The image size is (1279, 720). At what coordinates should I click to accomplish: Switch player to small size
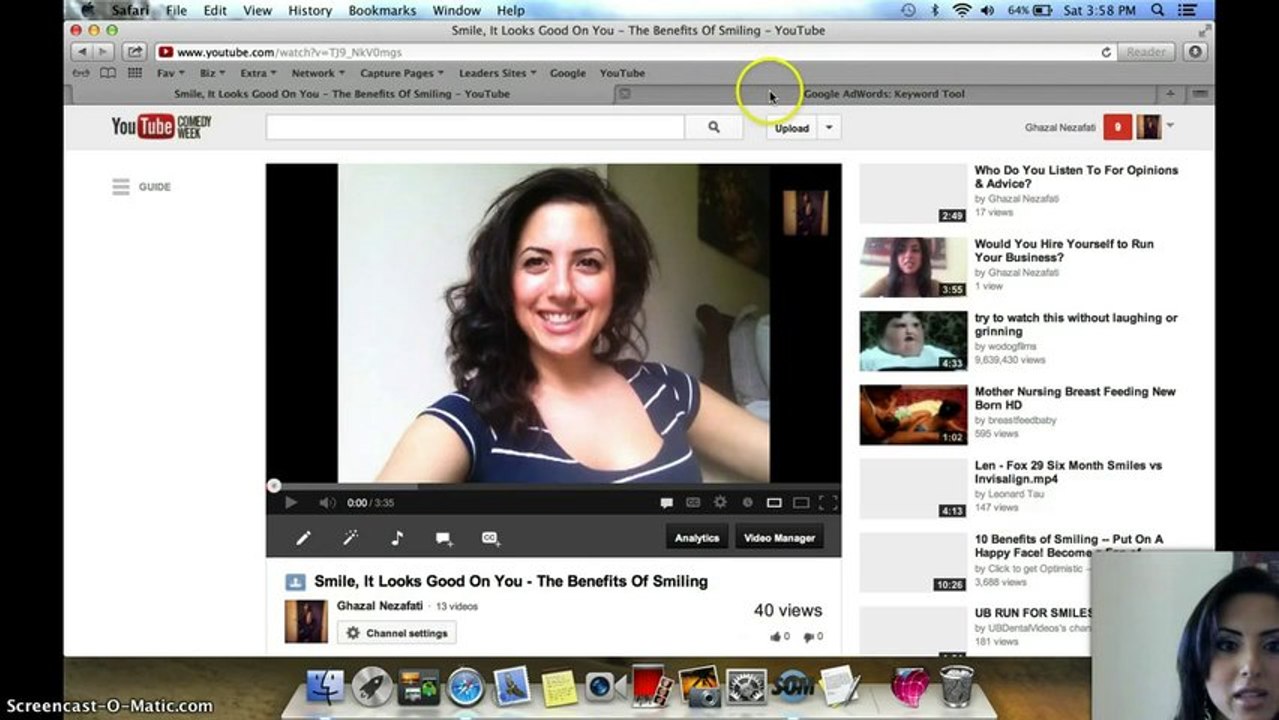point(774,503)
